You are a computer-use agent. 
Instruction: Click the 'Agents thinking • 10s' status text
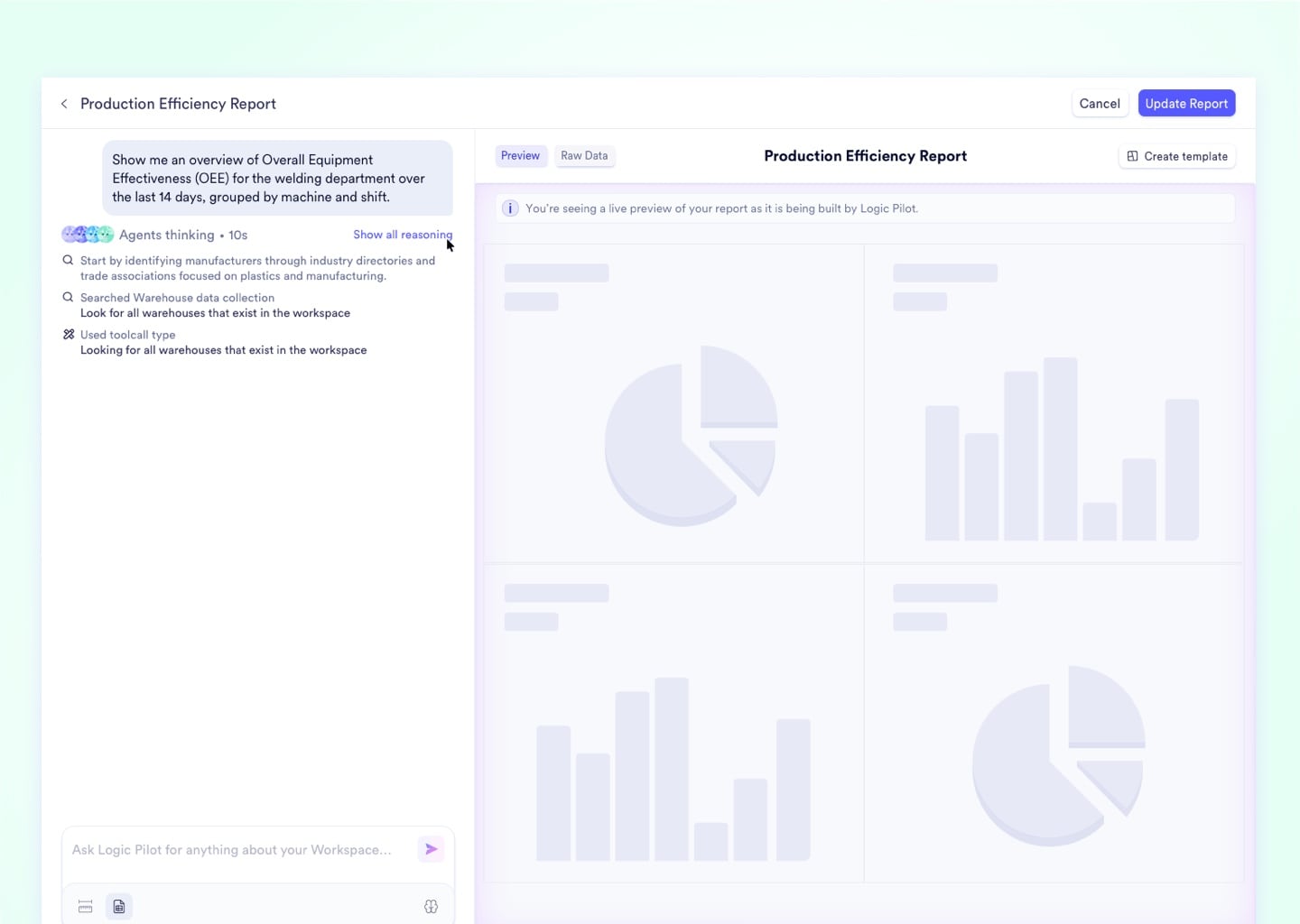pos(183,235)
